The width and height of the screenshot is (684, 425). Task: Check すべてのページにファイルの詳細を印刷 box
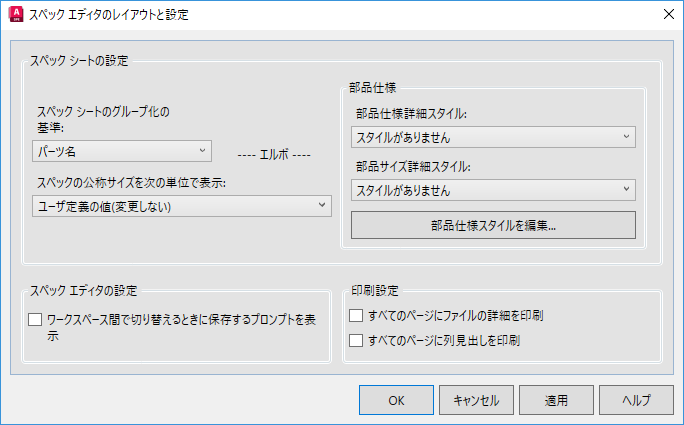click(355, 316)
